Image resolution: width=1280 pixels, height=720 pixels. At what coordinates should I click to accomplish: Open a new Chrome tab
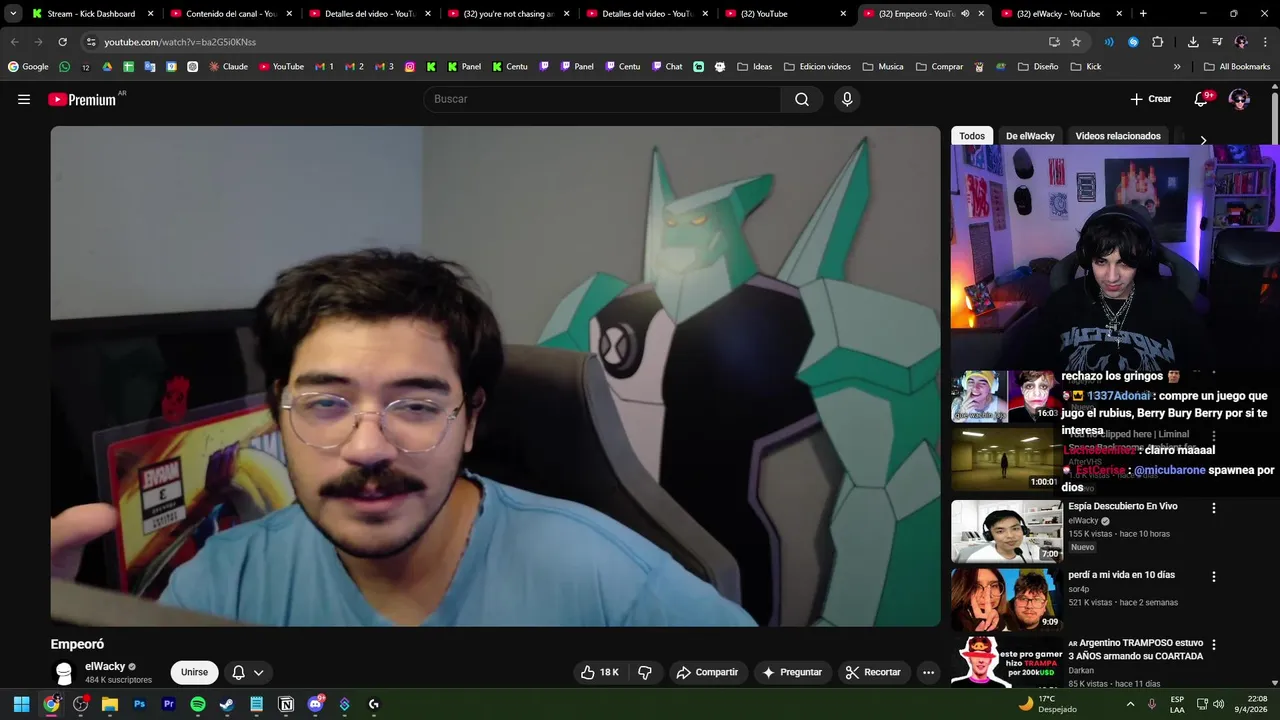coord(1143,14)
